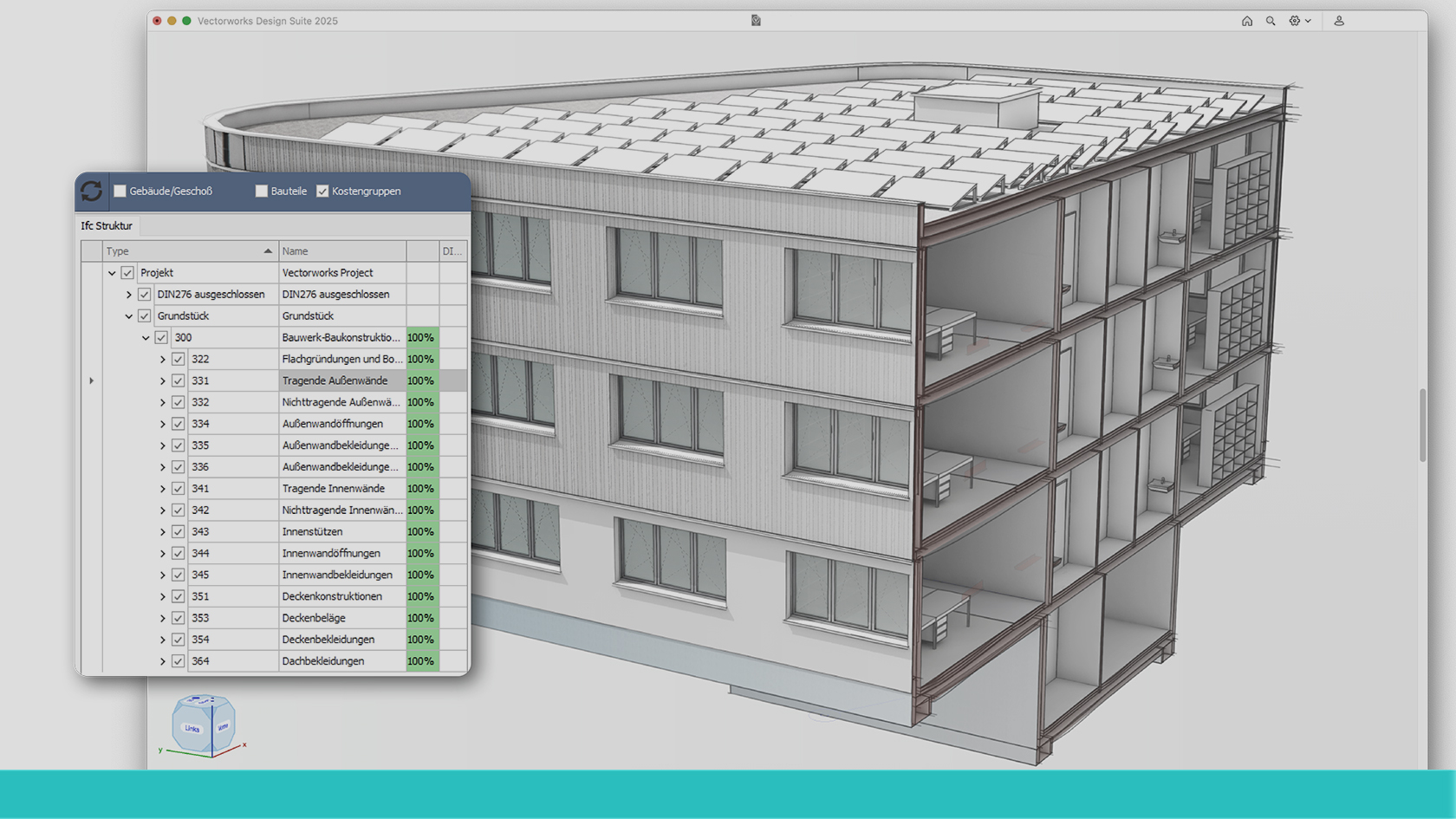
Task: Select the Tragende Außenwände cell
Action: click(x=342, y=380)
